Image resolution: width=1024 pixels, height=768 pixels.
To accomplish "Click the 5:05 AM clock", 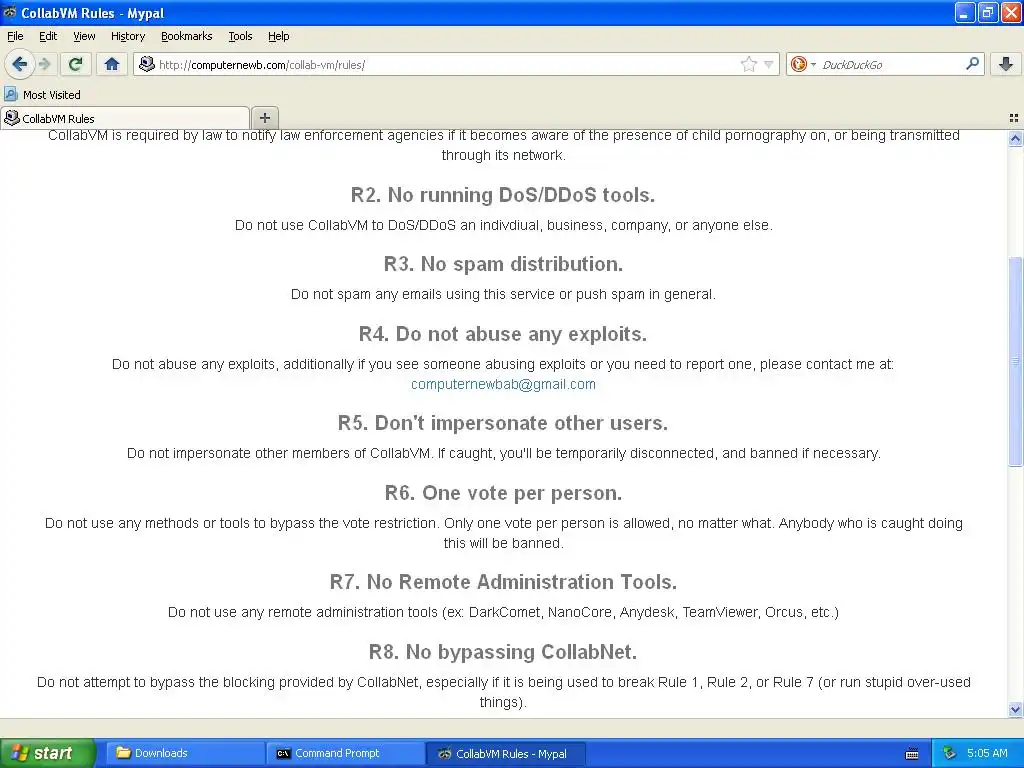I will pyautogui.click(x=987, y=753).
